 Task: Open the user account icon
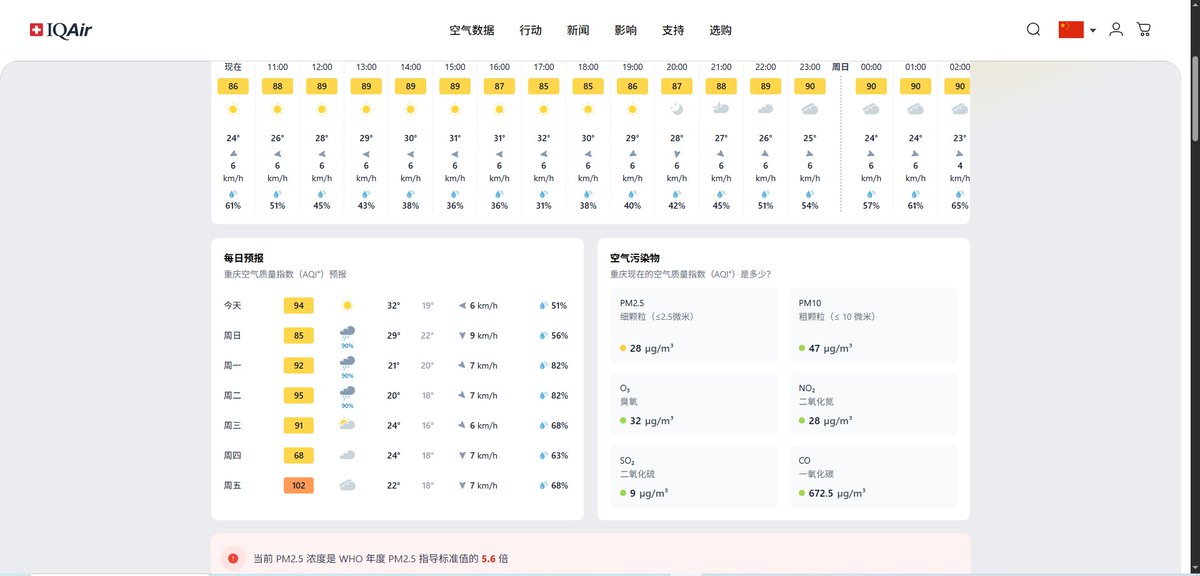coord(1116,30)
